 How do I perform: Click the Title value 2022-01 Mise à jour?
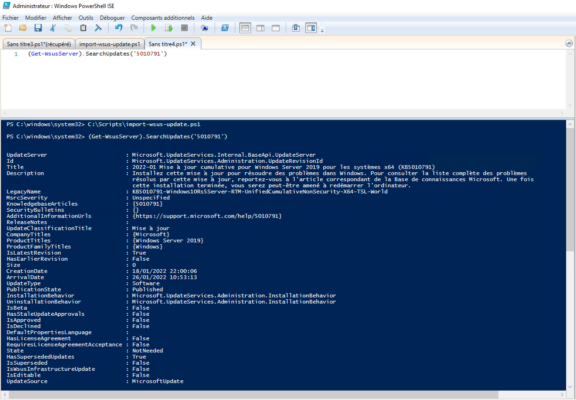(x=283, y=167)
